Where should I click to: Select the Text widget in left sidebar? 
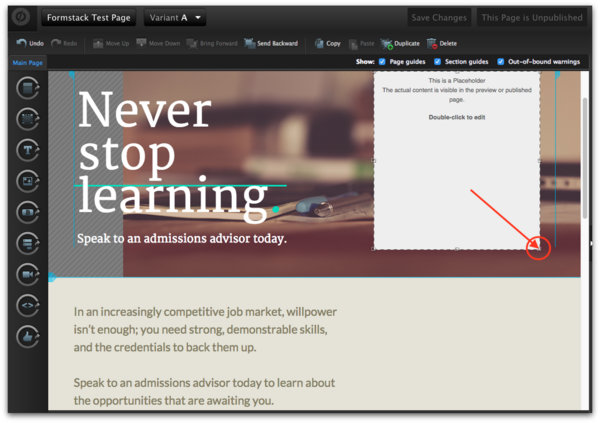point(27,150)
